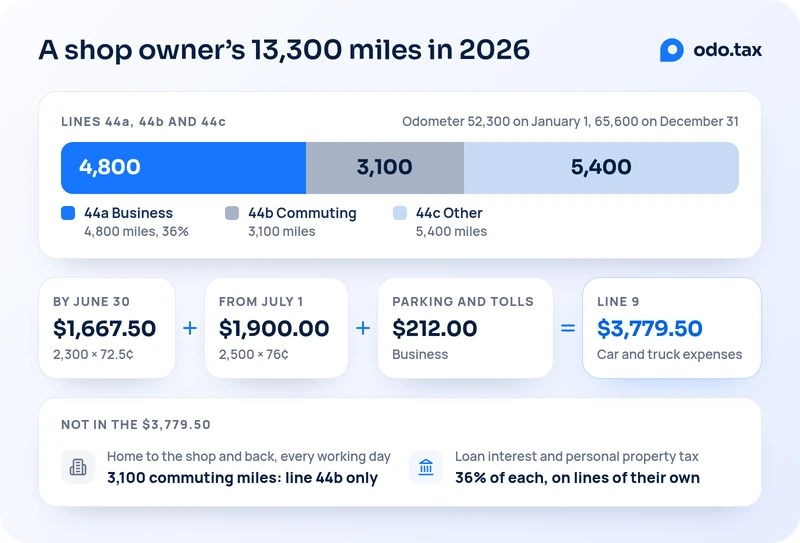Image resolution: width=800 pixels, height=543 pixels.
Task: Select the 44b Commuting legend swatch
Action: tap(232, 213)
